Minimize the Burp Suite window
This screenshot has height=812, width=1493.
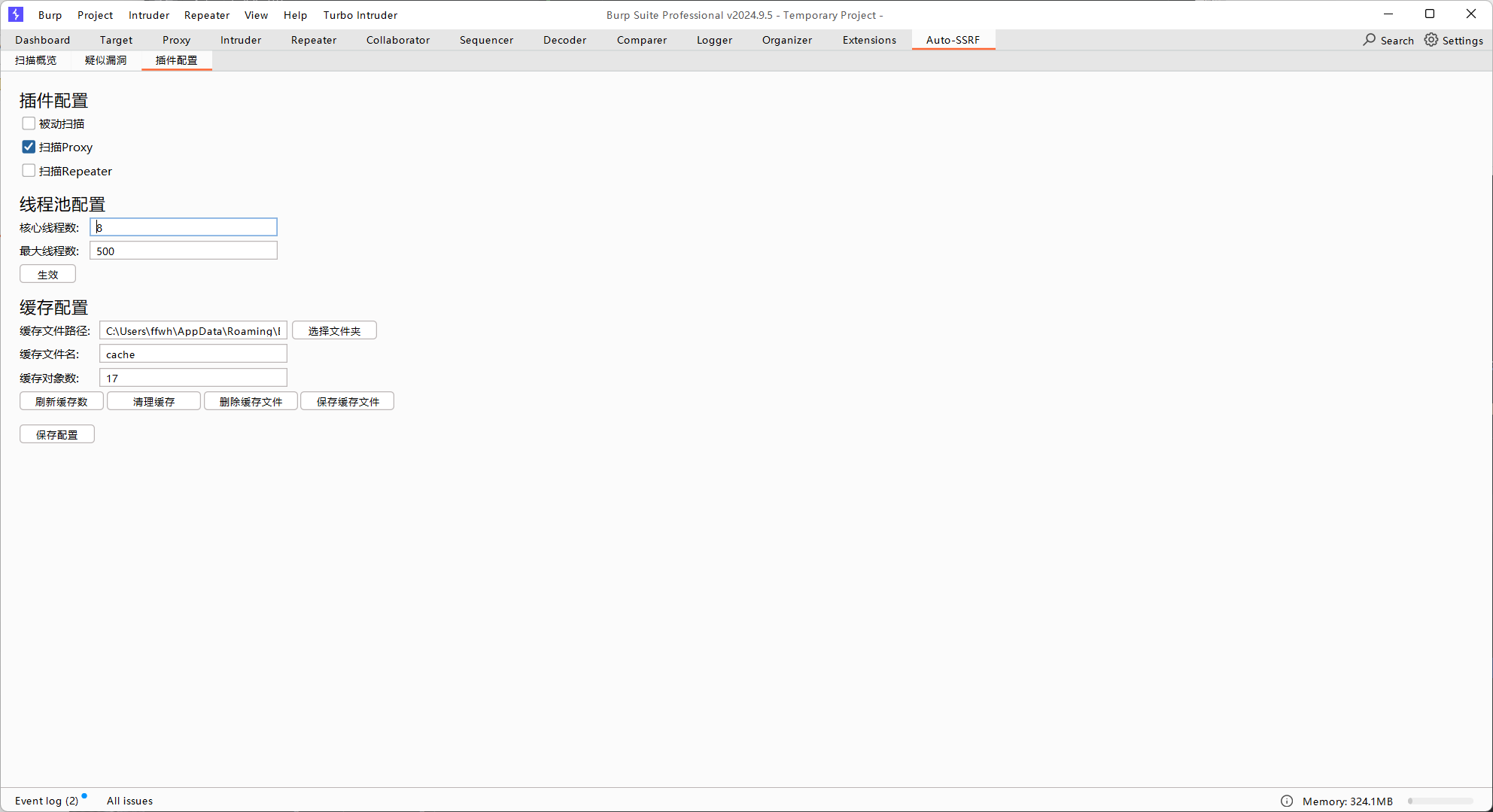(1388, 14)
